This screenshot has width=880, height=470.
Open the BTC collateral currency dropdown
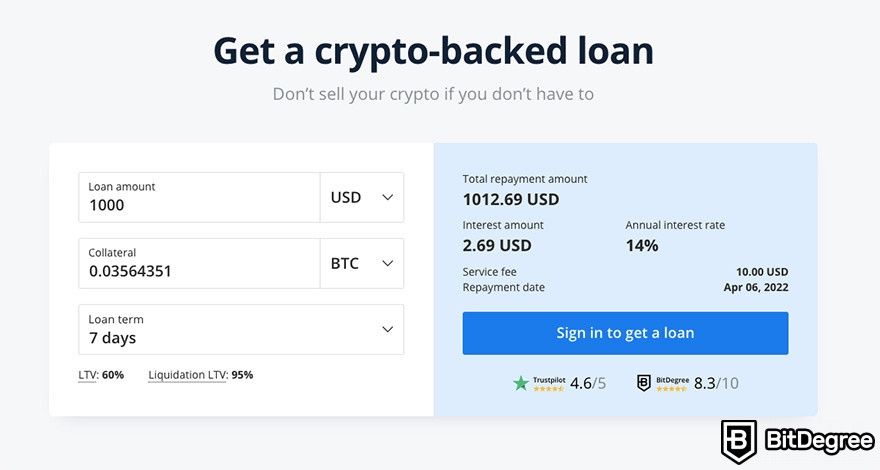click(x=362, y=263)
